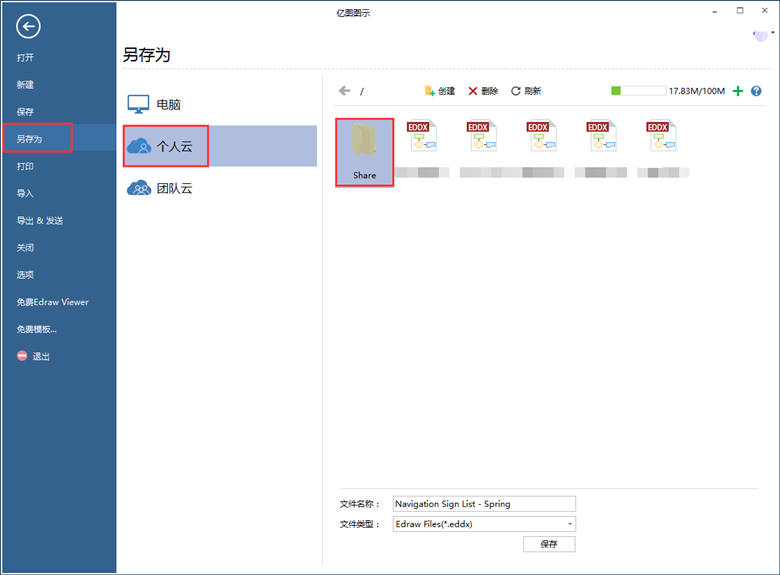The image size is (780, 575).
Task: Click 退出 exit menu item
Action: click(x=40, y=356)
